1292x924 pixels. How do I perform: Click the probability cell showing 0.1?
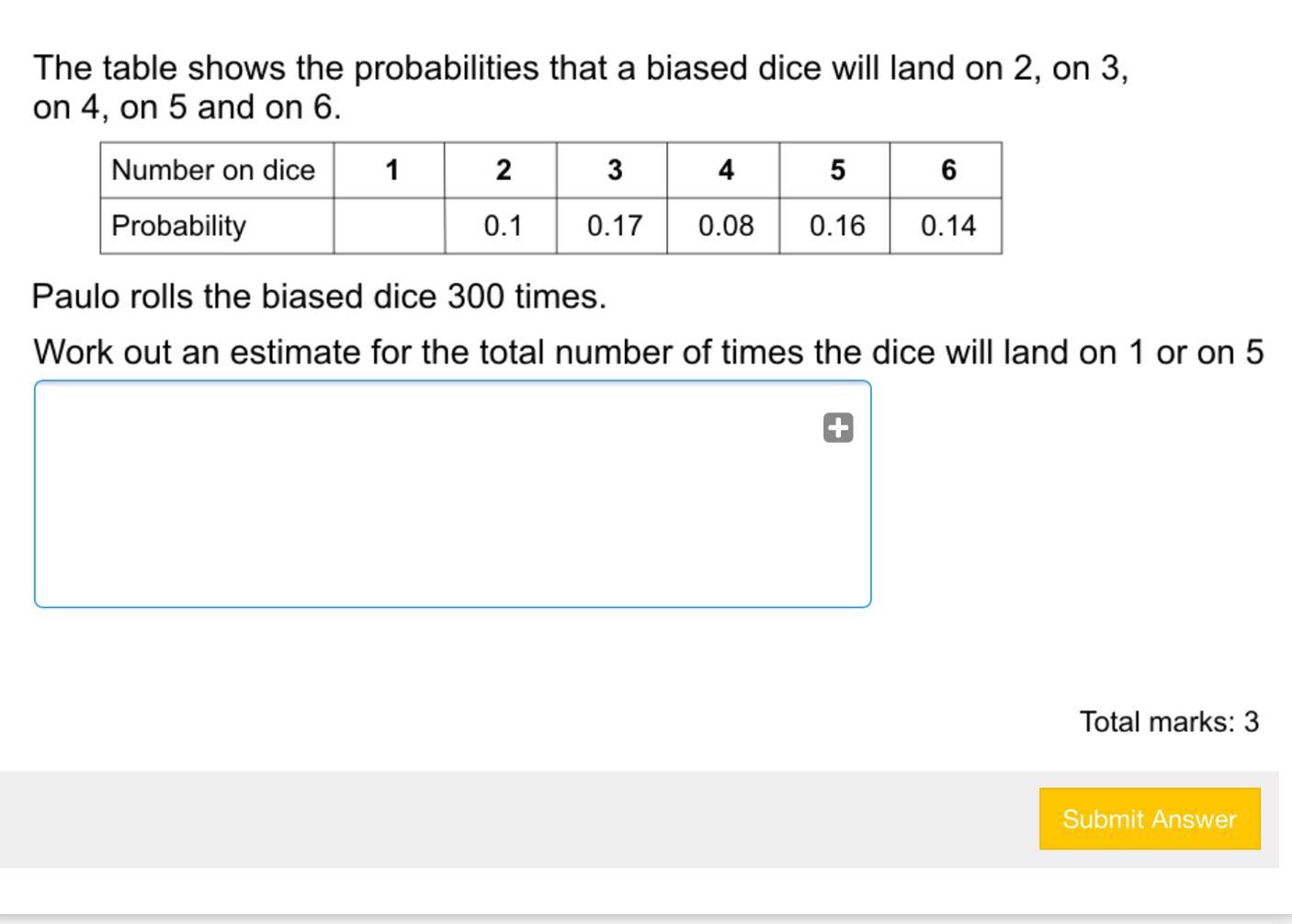[501, 226]
